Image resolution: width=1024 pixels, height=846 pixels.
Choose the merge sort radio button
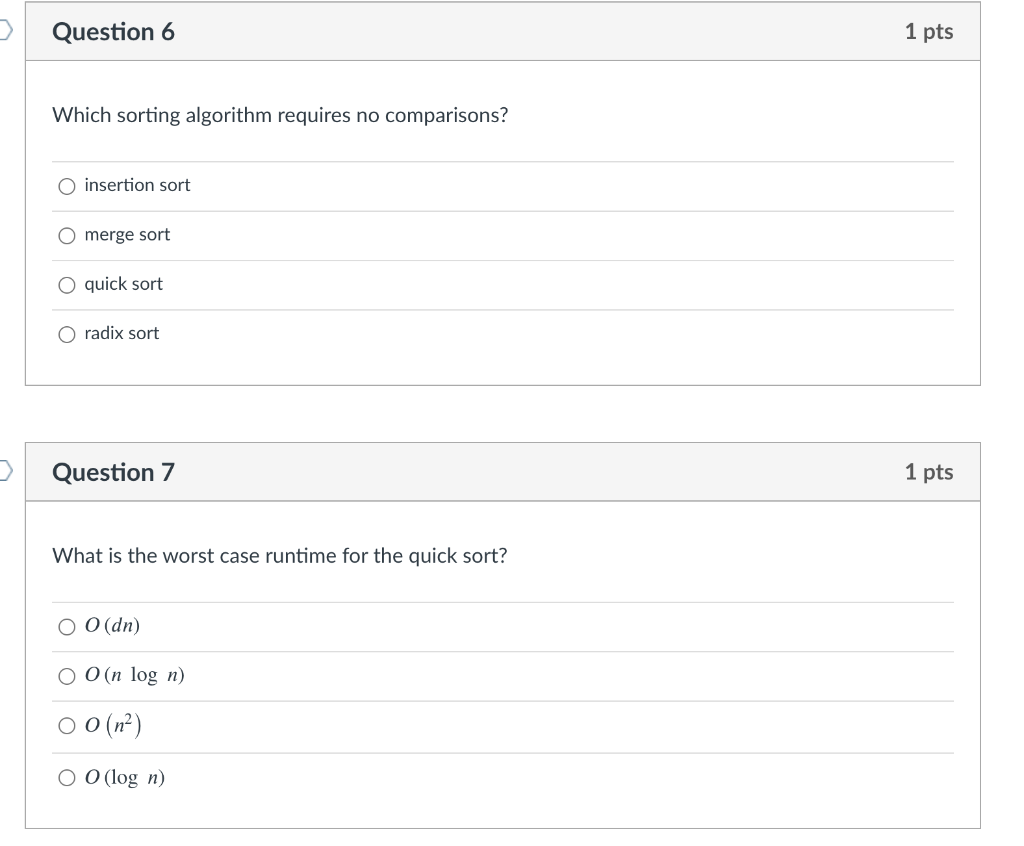click(x=67, y=236)
